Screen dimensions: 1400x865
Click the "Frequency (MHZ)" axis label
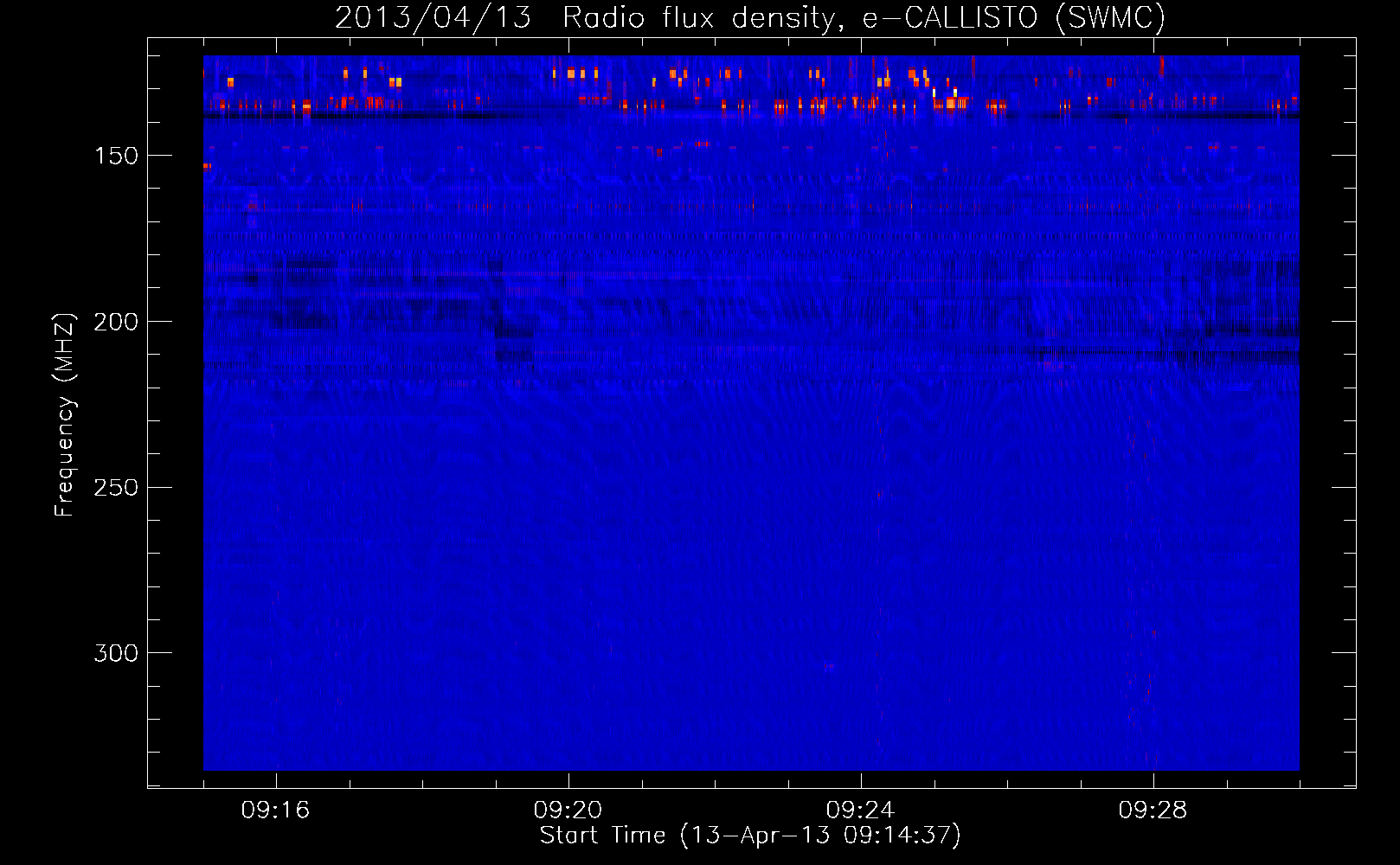point(65,414)
